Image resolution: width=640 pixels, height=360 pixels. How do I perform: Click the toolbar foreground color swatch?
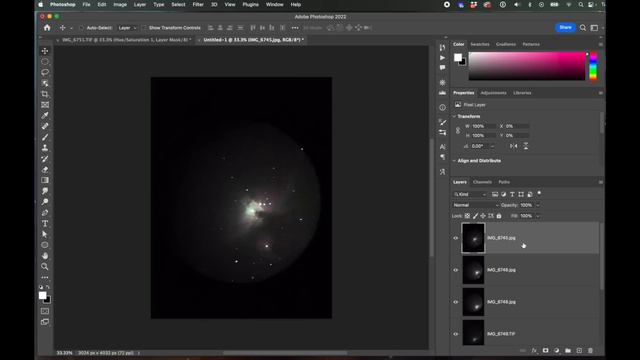pyautogui.click(x=42, y=295)
